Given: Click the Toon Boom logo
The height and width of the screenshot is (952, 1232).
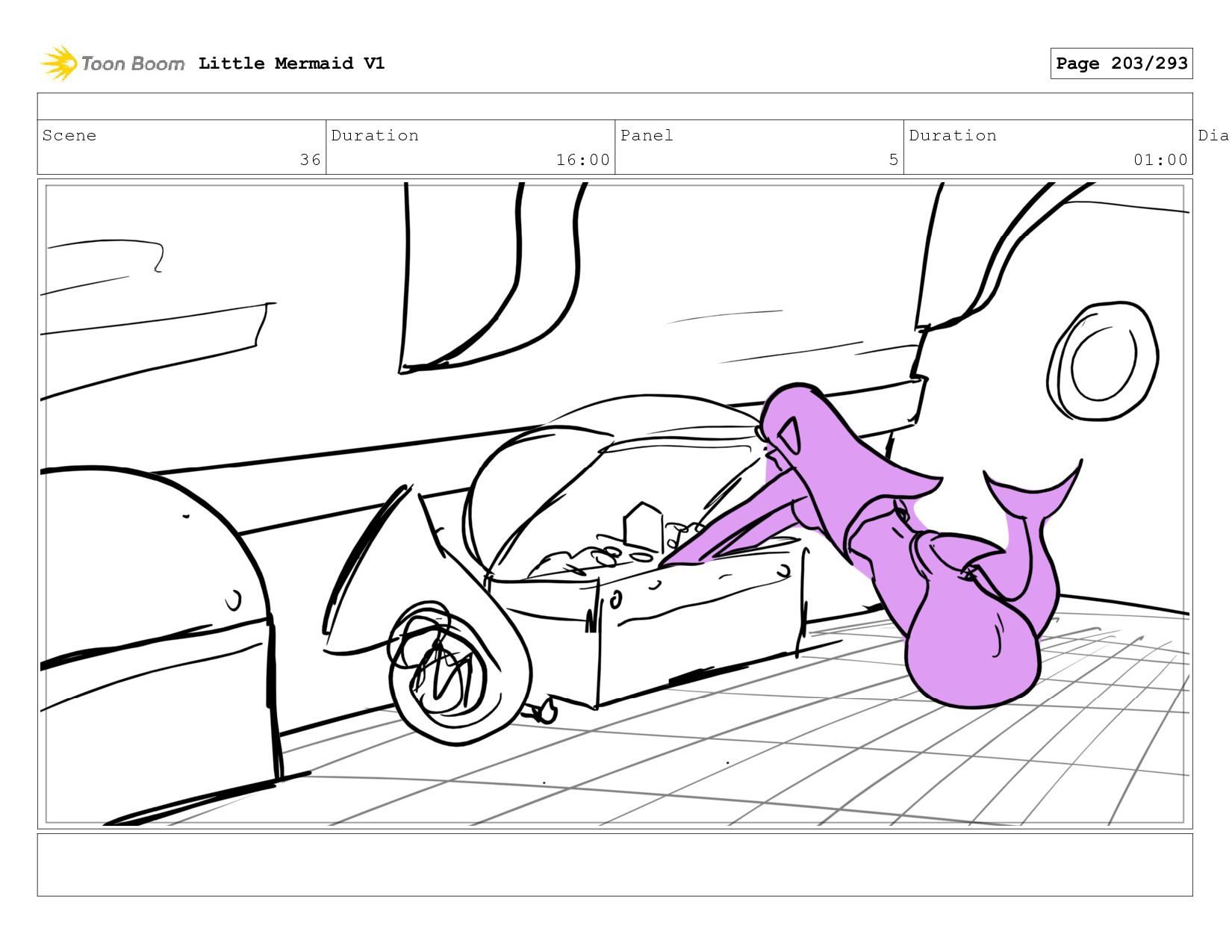Looking at the screenshot, I should 112,63.
